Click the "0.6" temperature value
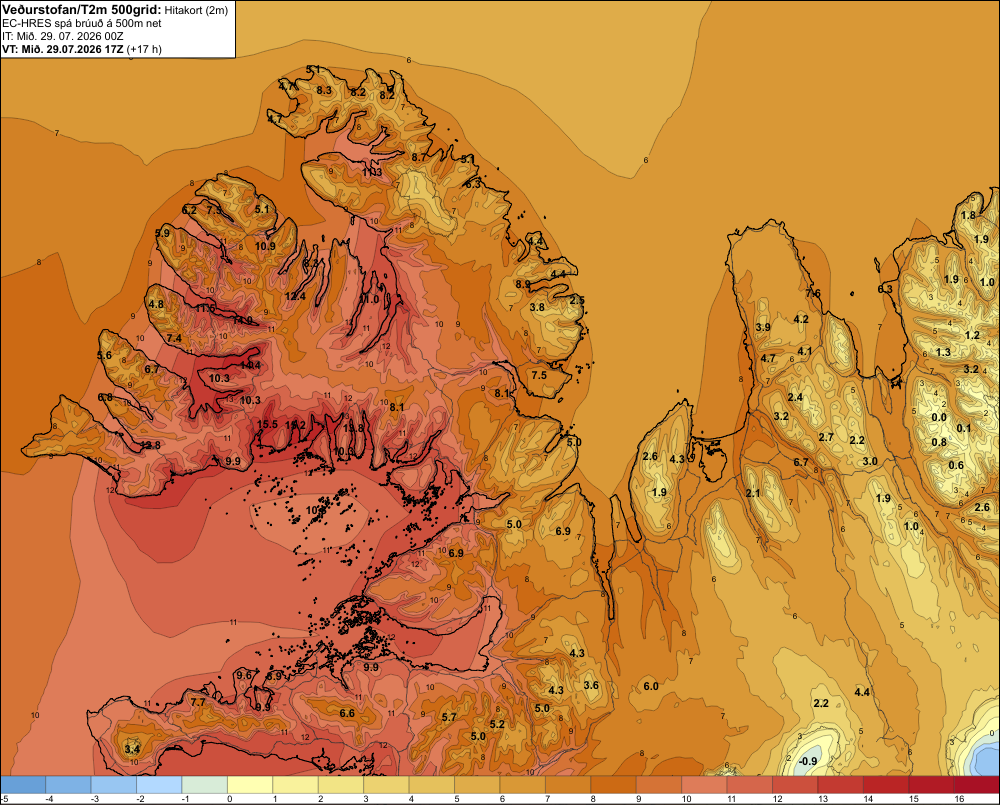The height and width of the screenshot is (805, 1000). click(x=956, y=465)
